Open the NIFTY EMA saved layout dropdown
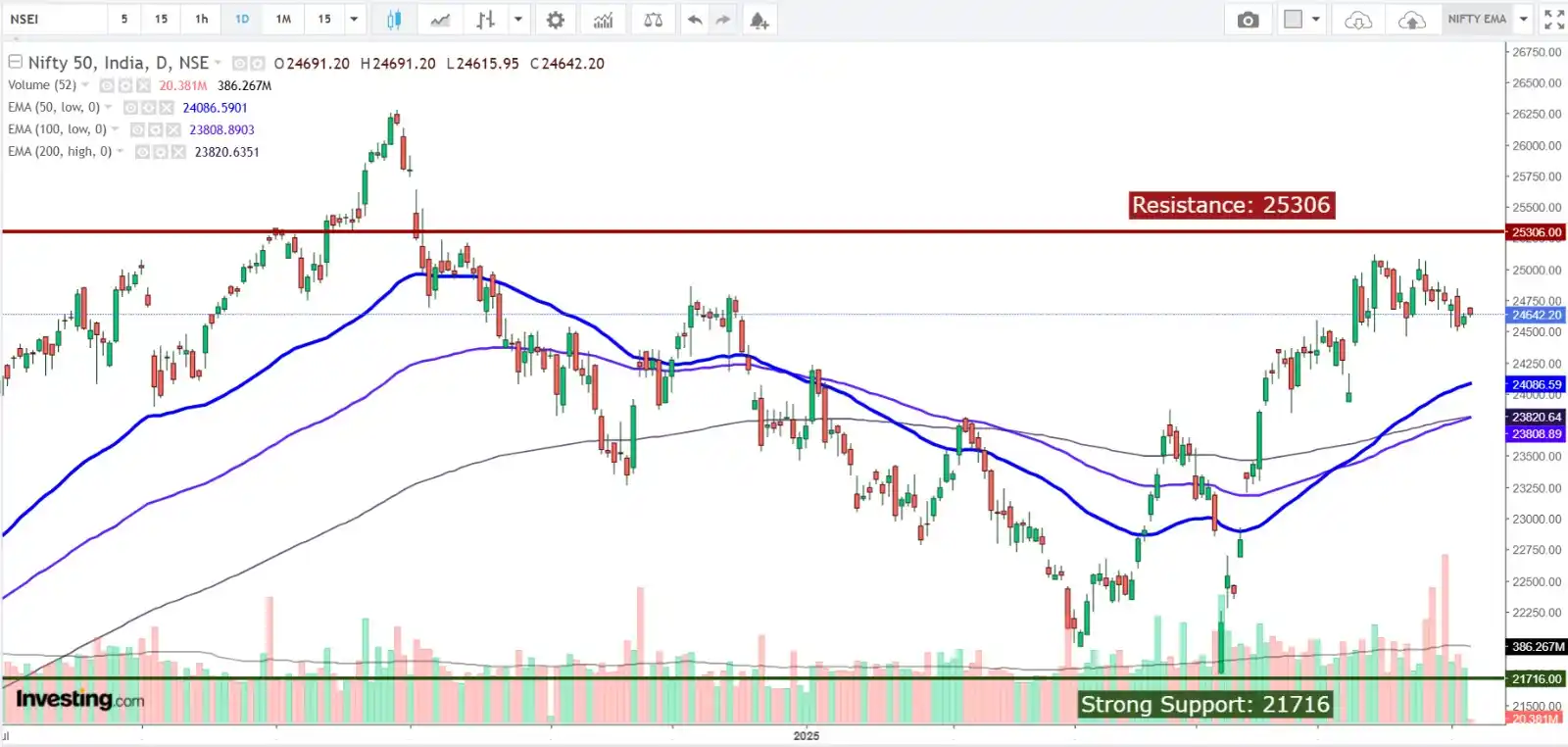The image size is (1568, 747). 1523,20
